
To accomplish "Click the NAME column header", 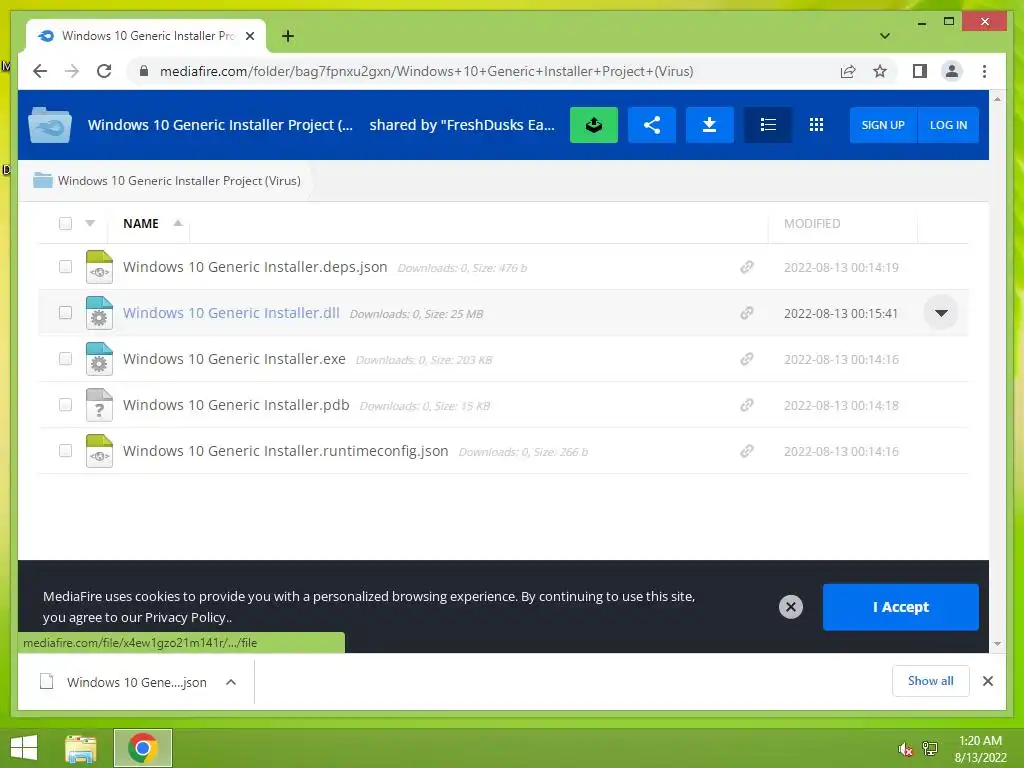I will tap(141, 223).
